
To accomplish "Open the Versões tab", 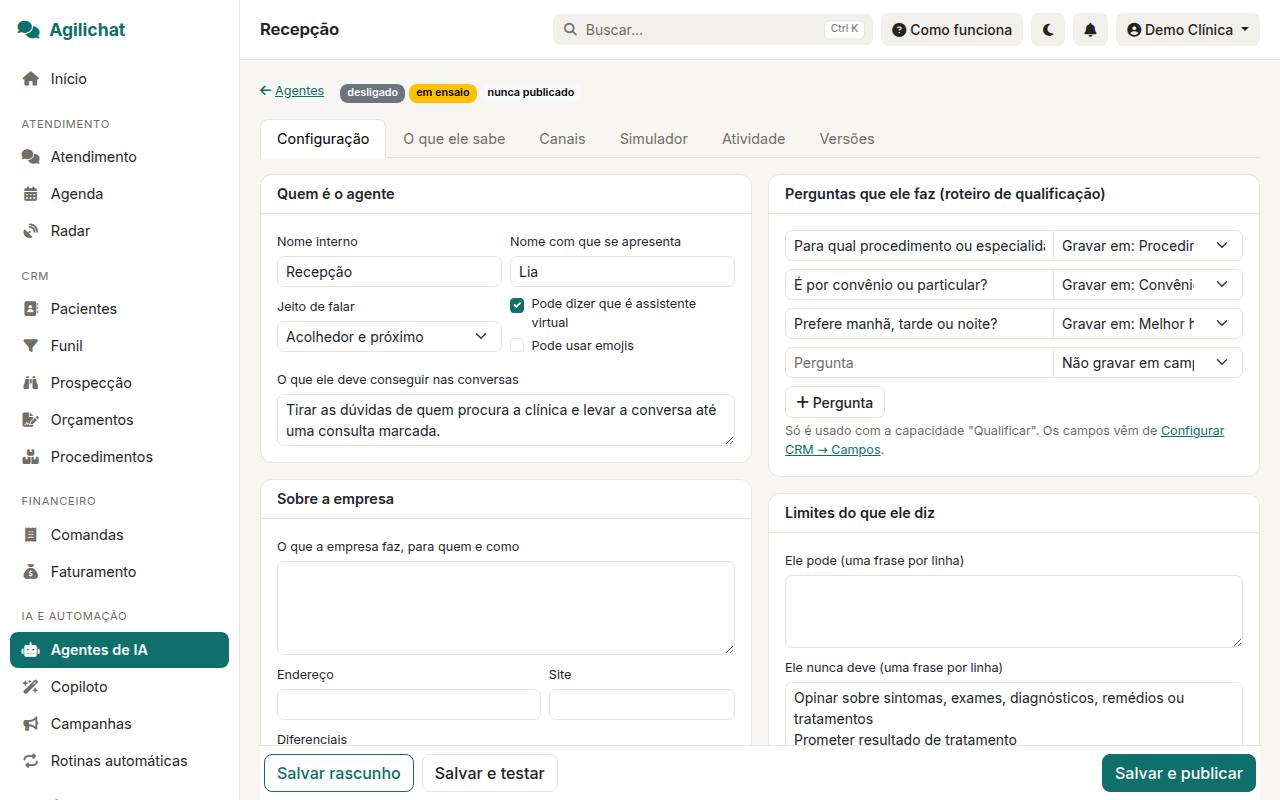I will click(x=847, y=139).
